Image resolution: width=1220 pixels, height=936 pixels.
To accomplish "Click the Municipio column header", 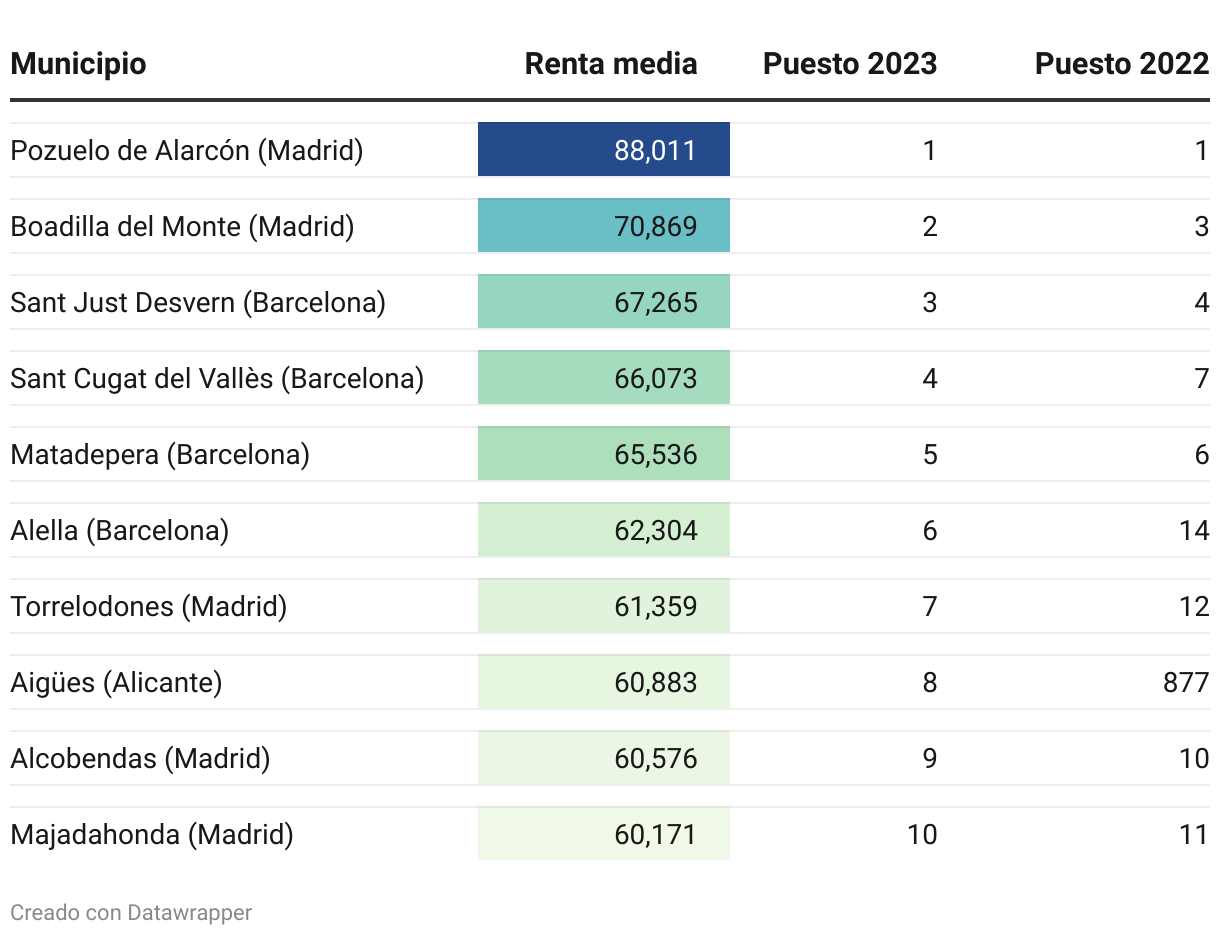I will tap(78, 64).
